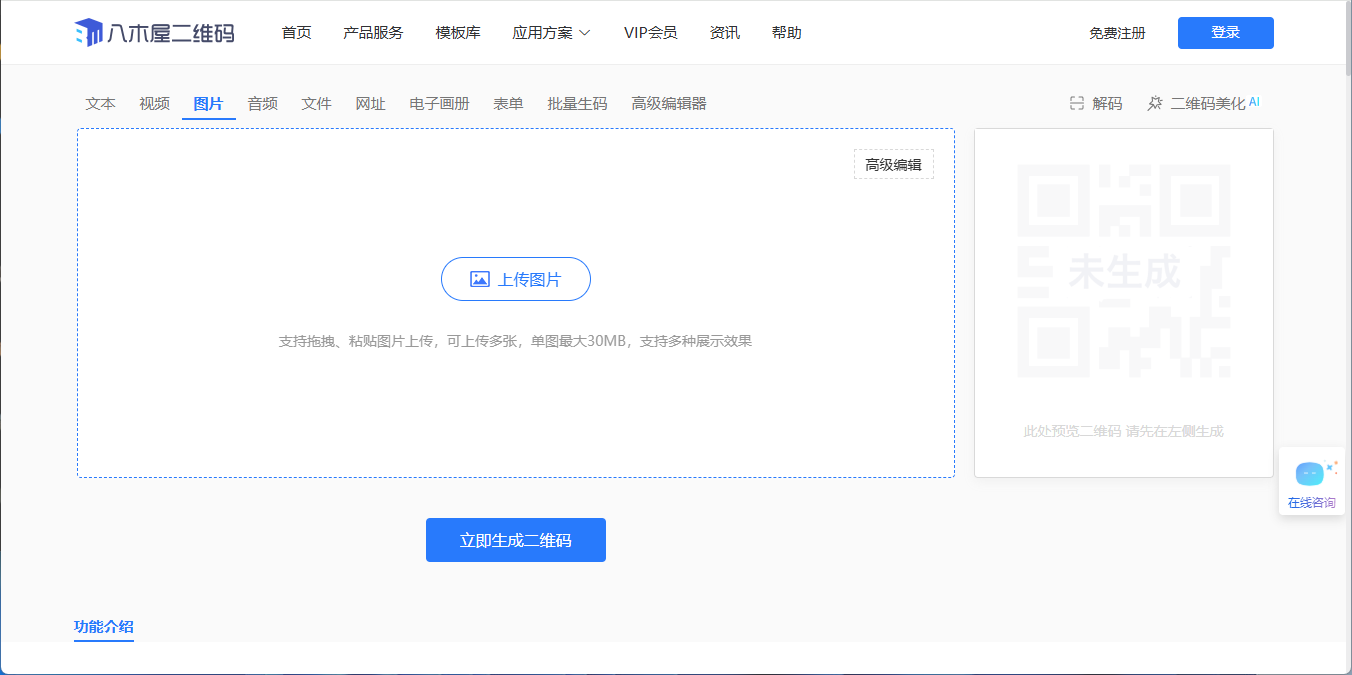Open the 在线咨询 chat robot icon

1310,474
